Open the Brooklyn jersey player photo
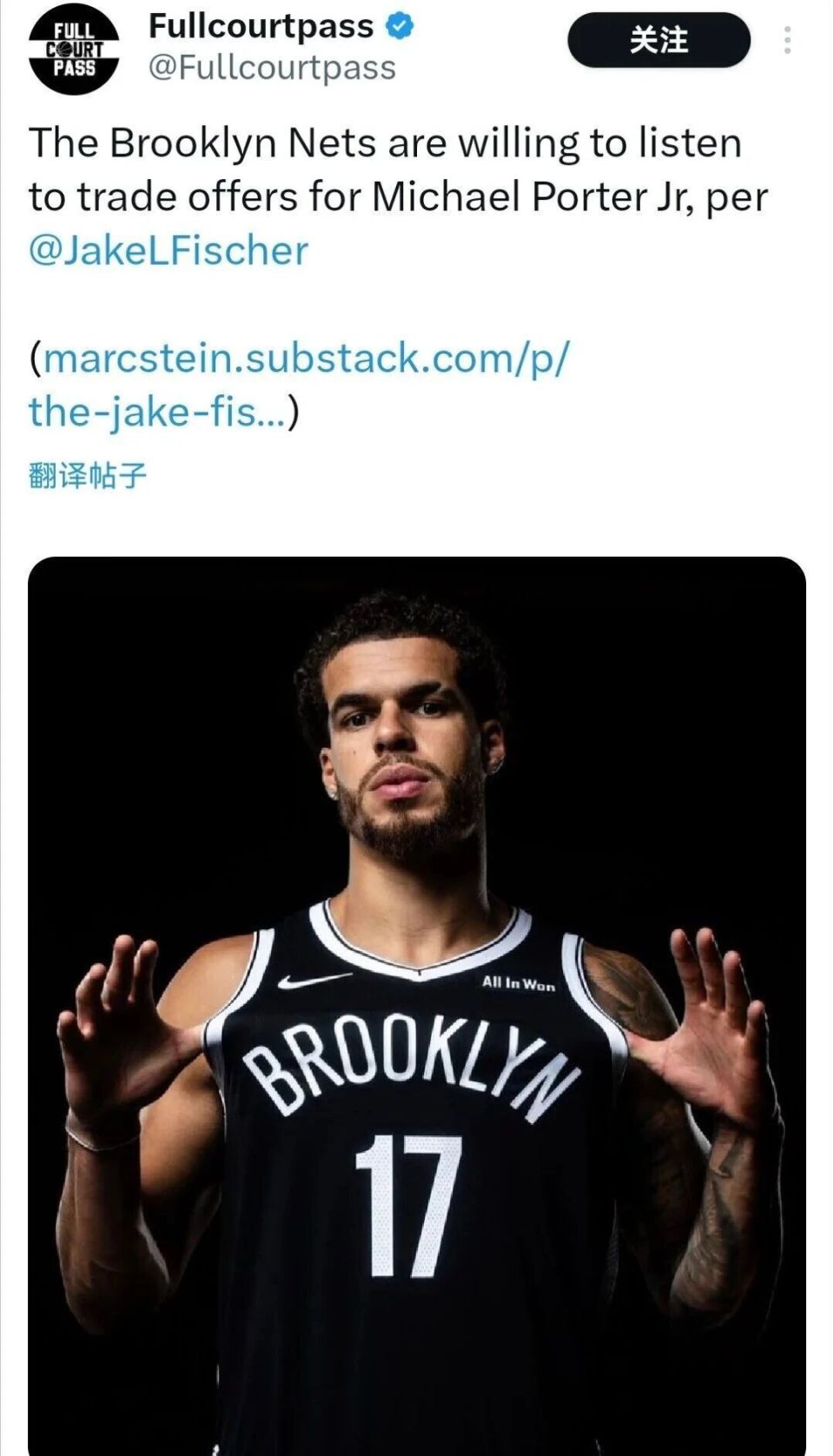 417,1006
